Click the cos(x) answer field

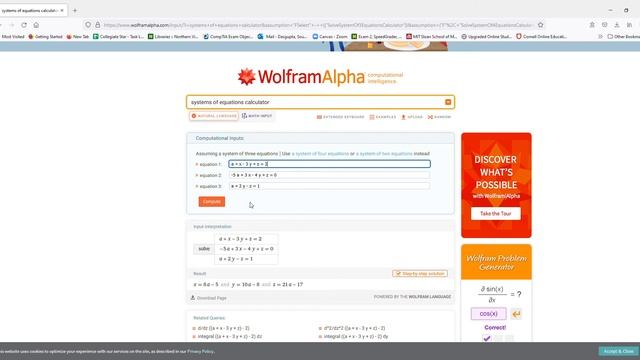tap(488, 313)
